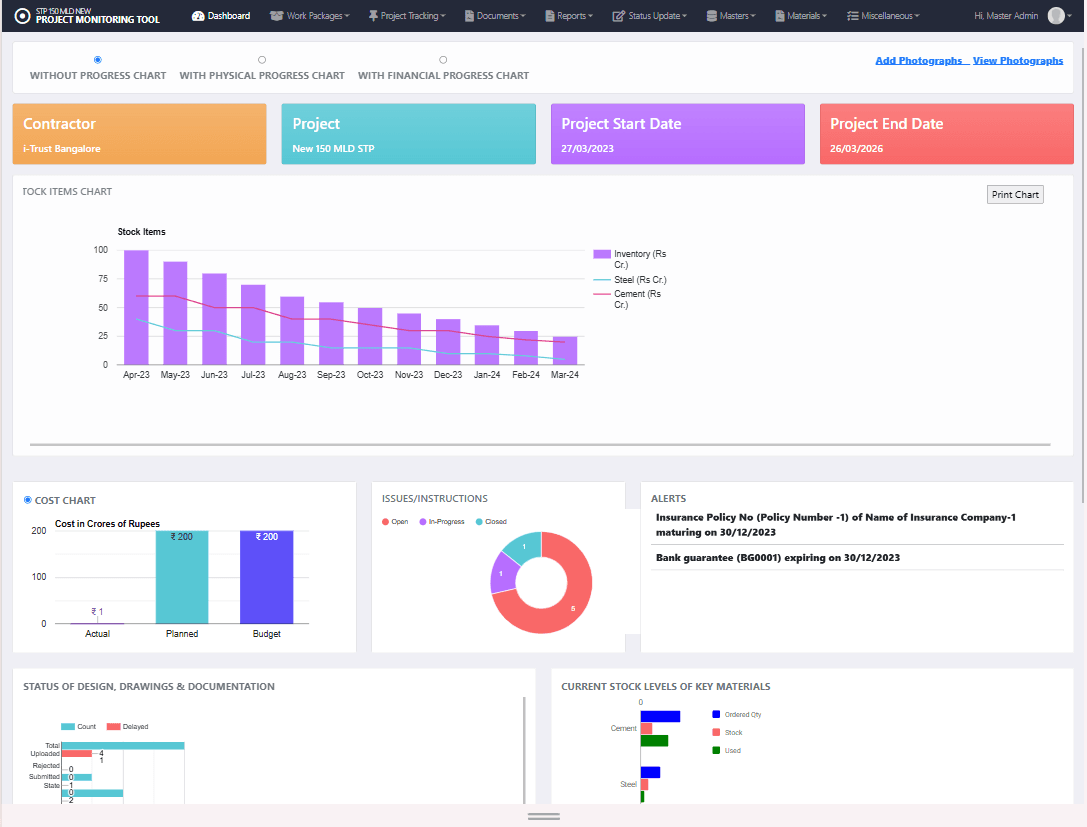Screen dimensions: 1087x827
Task: Select Without Progress Chart radio option
Action: click(98, 60)
